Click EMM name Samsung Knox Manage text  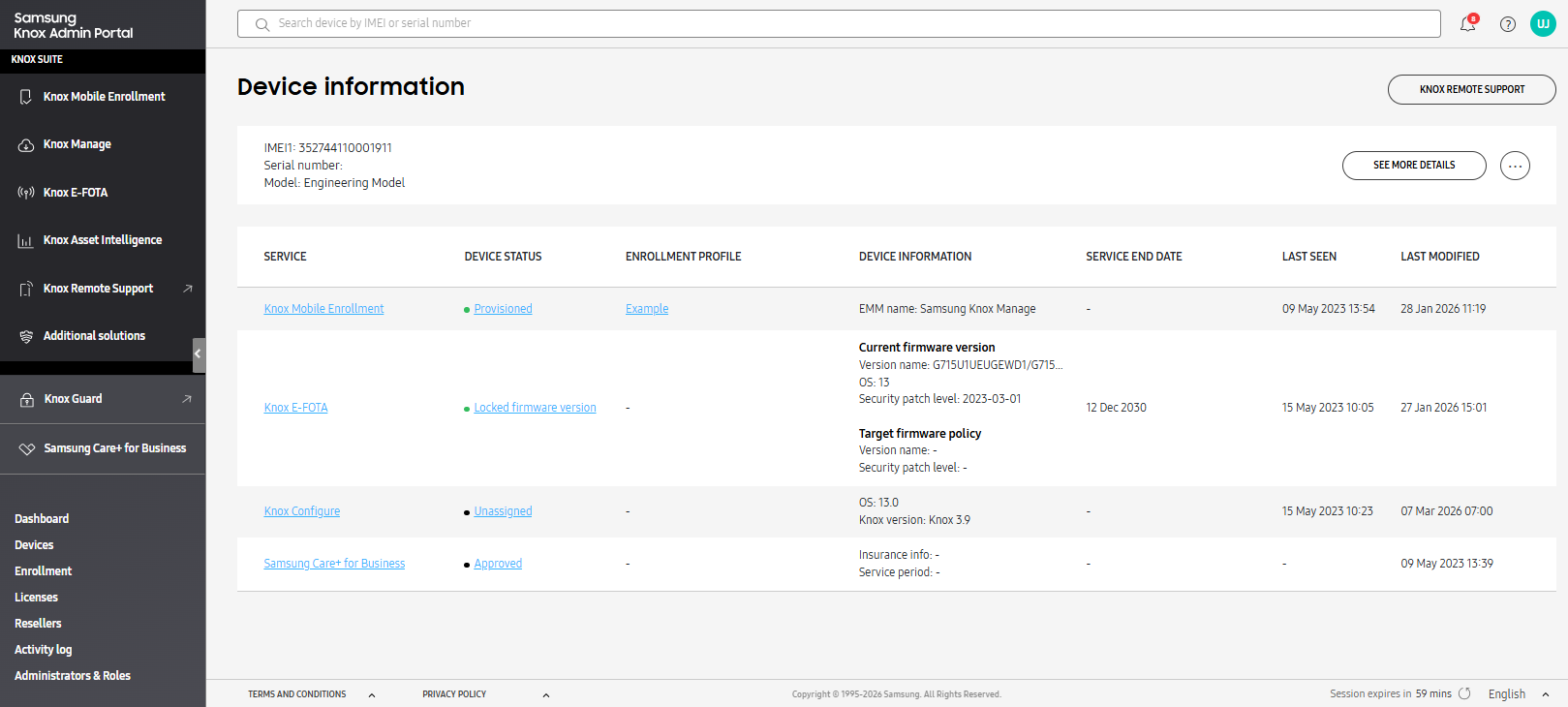click(947, 309)
